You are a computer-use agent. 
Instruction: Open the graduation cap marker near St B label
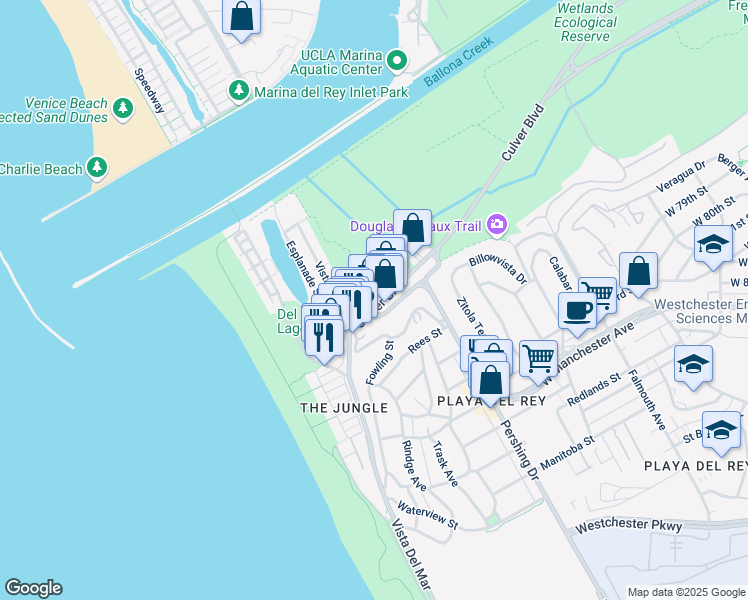722,431
